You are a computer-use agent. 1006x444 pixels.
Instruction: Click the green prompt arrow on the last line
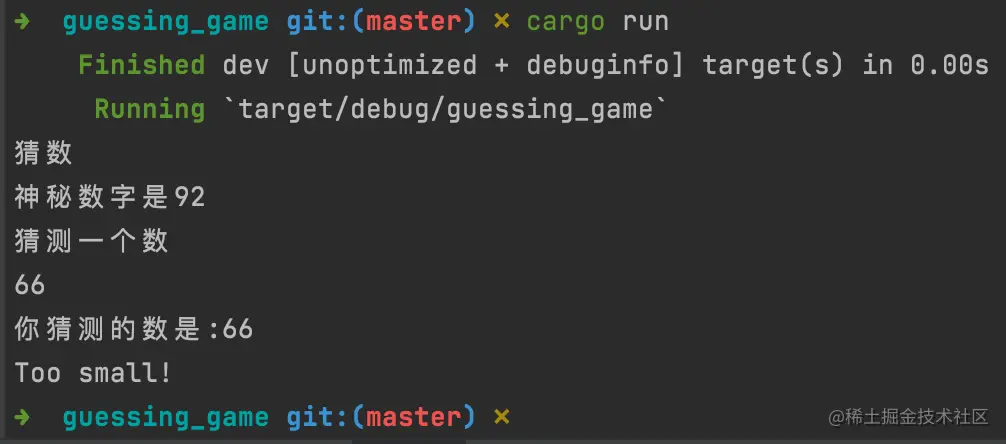click(21, 418)
